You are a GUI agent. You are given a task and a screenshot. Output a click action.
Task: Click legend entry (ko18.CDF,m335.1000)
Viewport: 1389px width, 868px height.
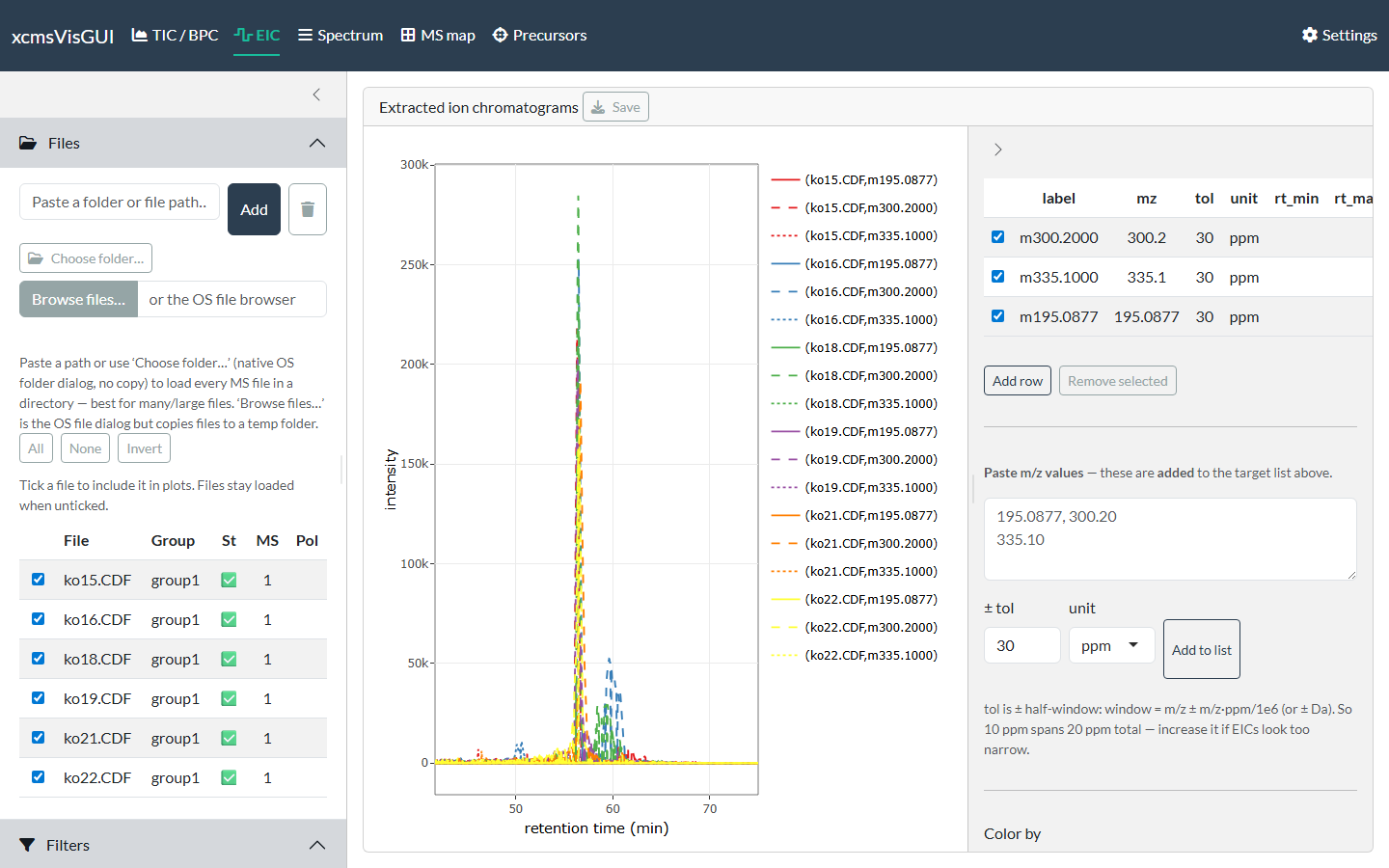coord(870,403)
